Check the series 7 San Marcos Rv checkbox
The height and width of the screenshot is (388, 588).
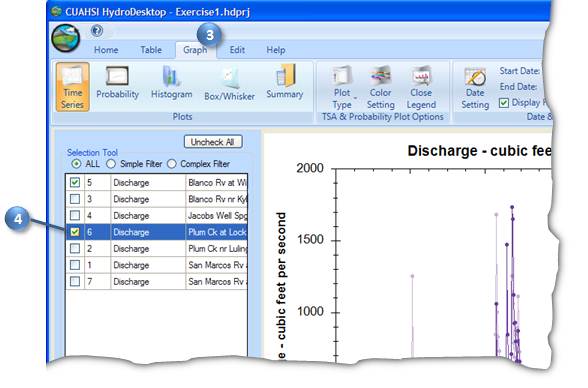(x=75, y=282)
